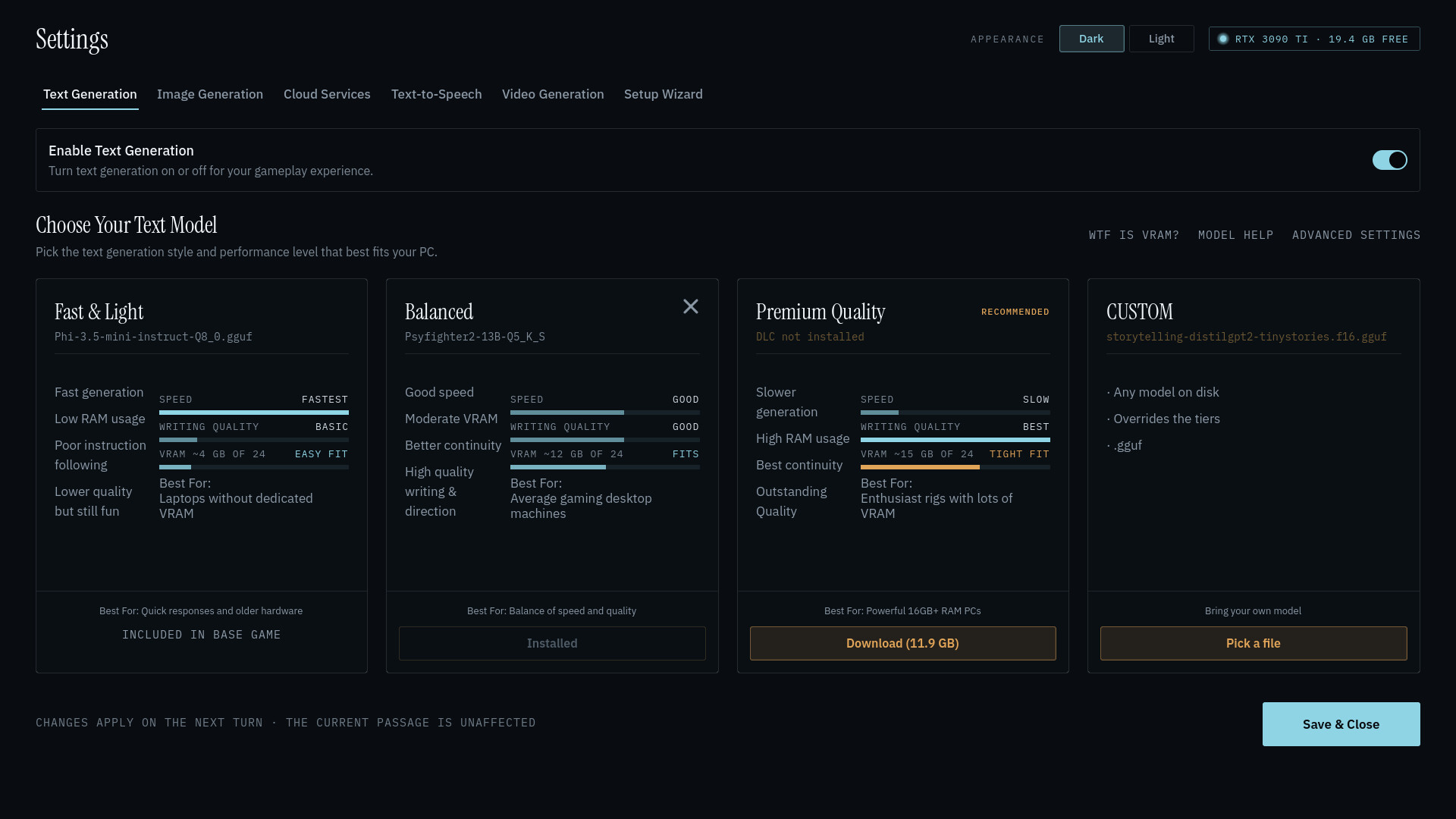1456x819 pixels.
Task: Switch to the Text-to-Speech tab
Action: click(437, 94)
